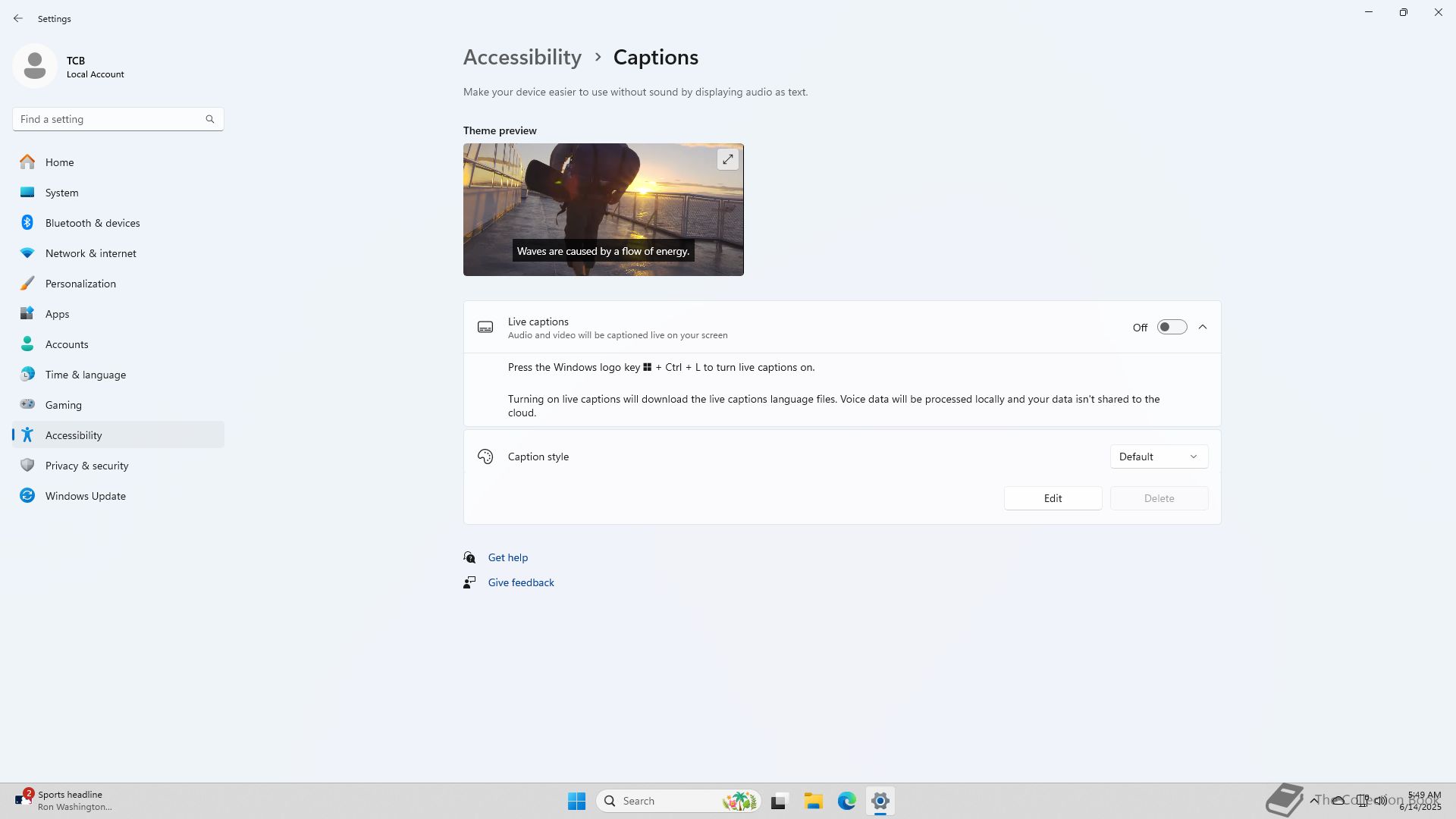Click the Edit caption style button
Image resolution: width=1456 pixels, height=819 pixels.
point(1053,498)
